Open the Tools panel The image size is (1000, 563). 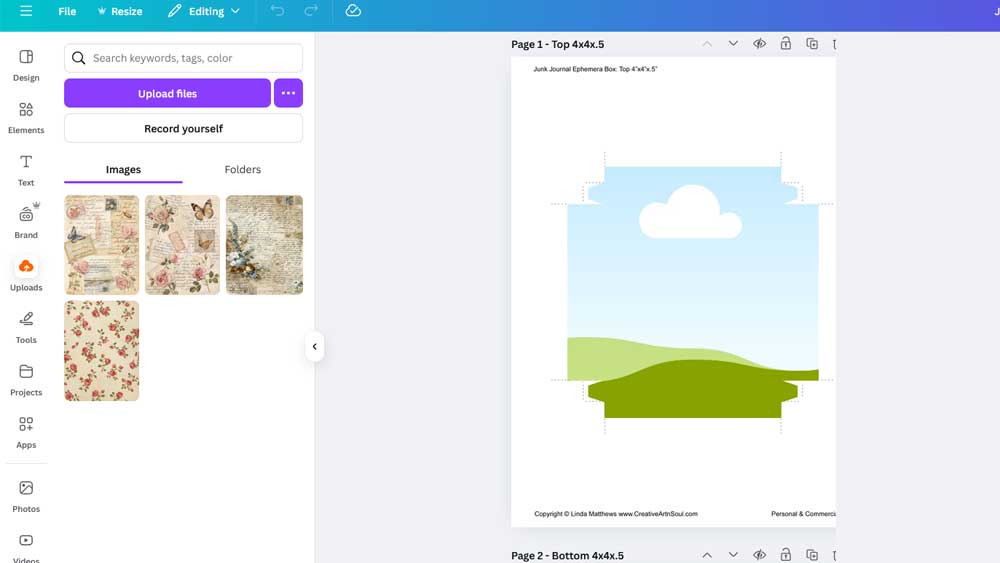tap(26, 326)
